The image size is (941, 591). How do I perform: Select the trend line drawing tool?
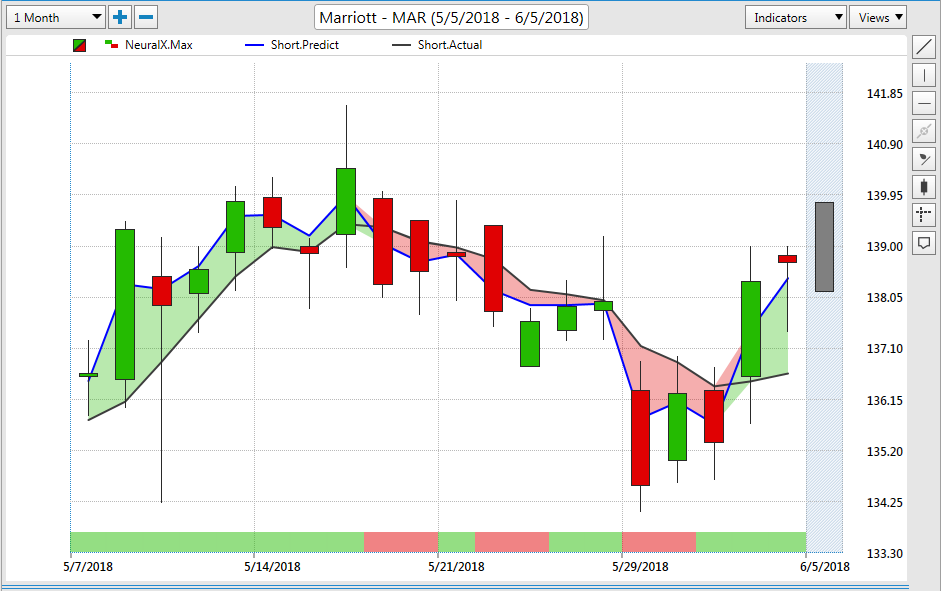pos(923,47)
